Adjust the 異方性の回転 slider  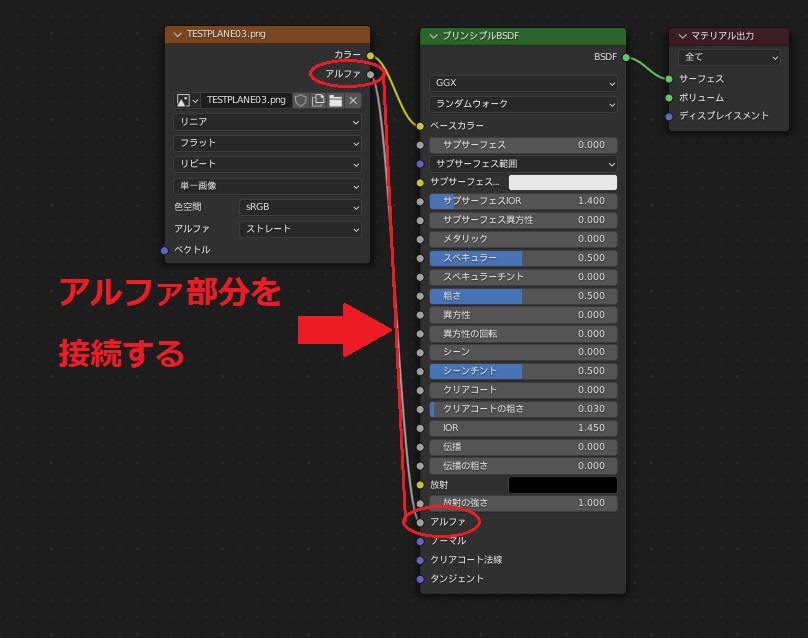(x=523, y=334)
